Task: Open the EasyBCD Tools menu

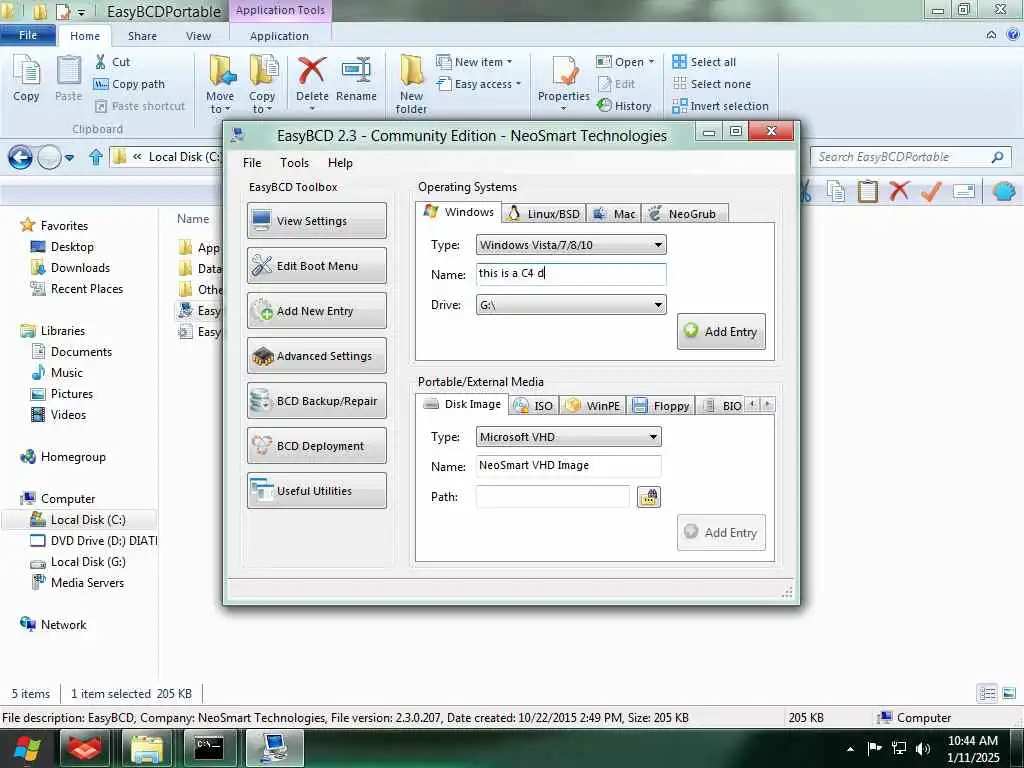Action: (295, 163)
